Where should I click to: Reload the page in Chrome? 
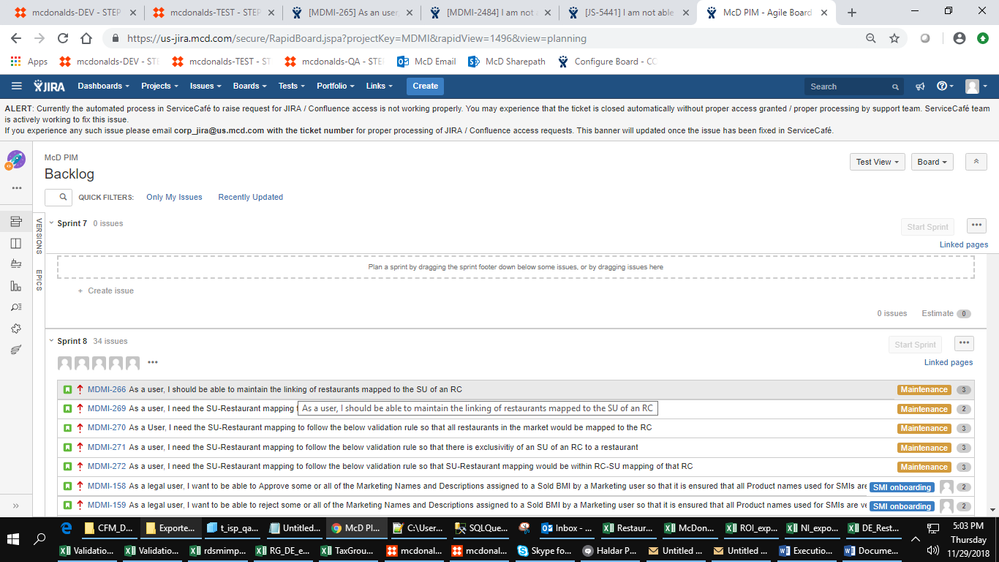pyautogui.click(x=62, y=38)
